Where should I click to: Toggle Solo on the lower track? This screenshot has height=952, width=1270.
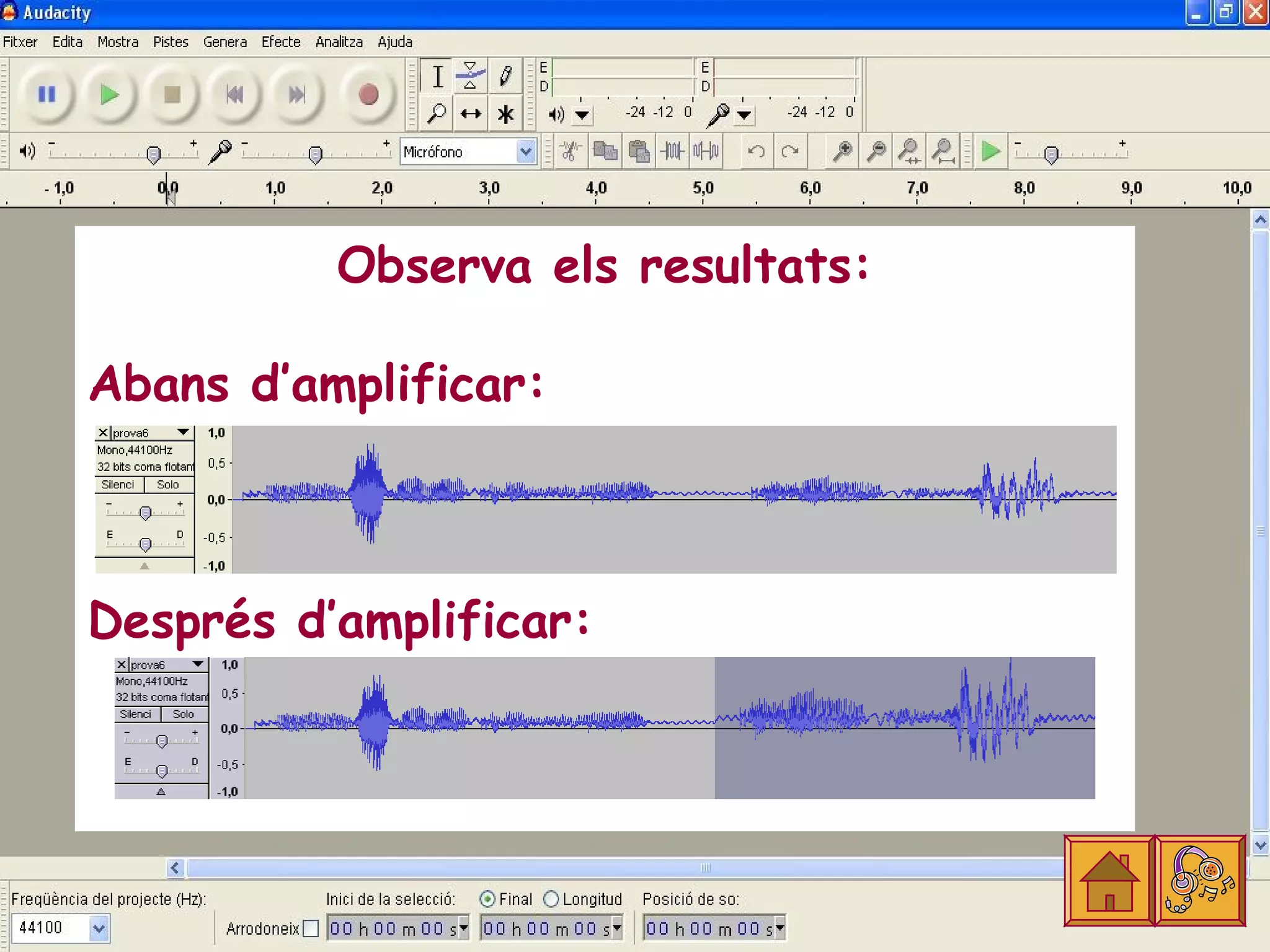click(x=184, y=714)
